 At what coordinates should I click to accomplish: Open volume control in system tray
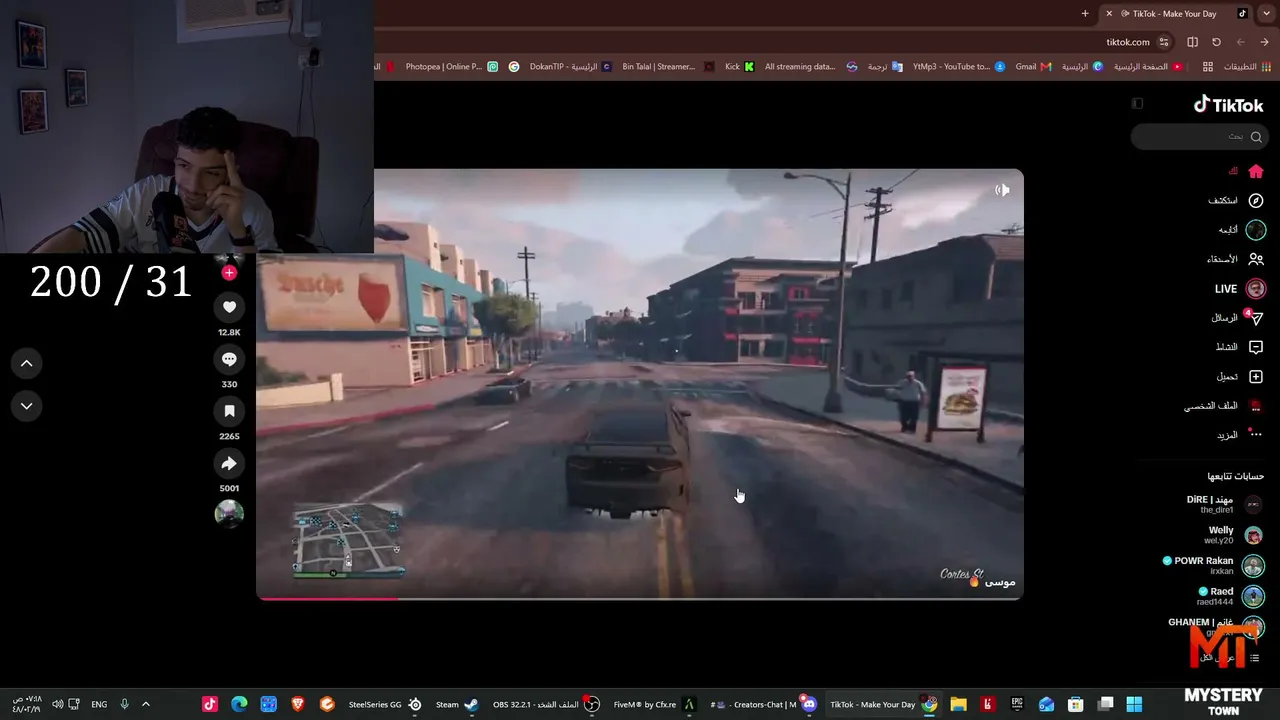point(58,704)
